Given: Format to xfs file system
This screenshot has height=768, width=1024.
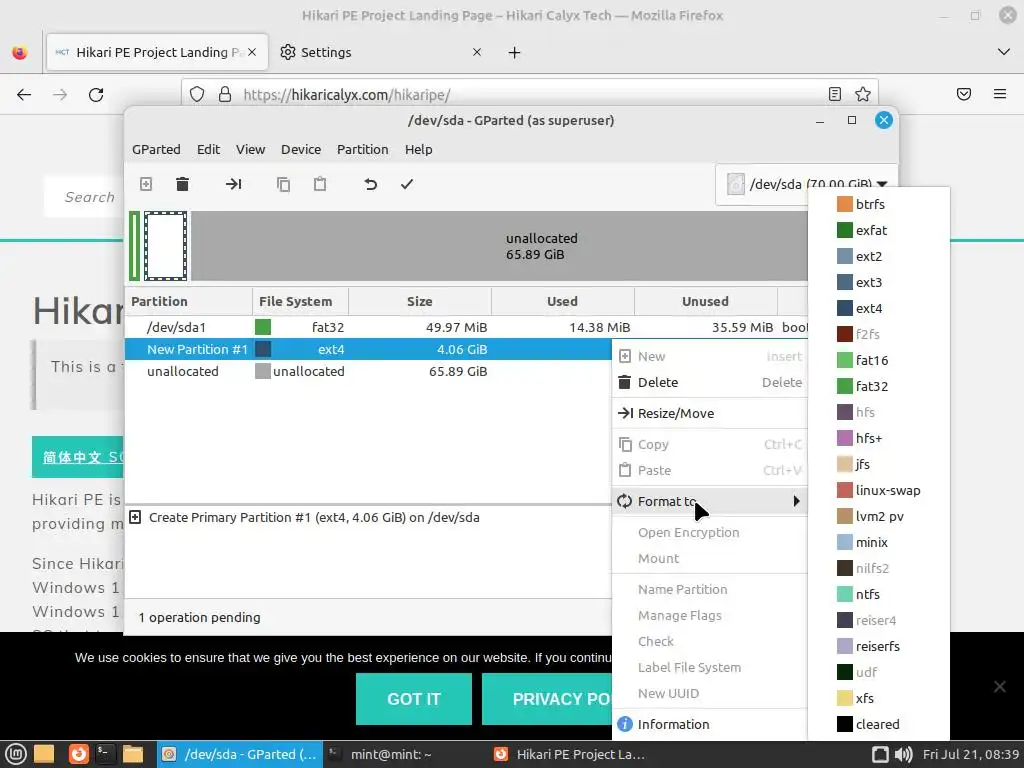Looking at the screenshot, I should 879,698.
